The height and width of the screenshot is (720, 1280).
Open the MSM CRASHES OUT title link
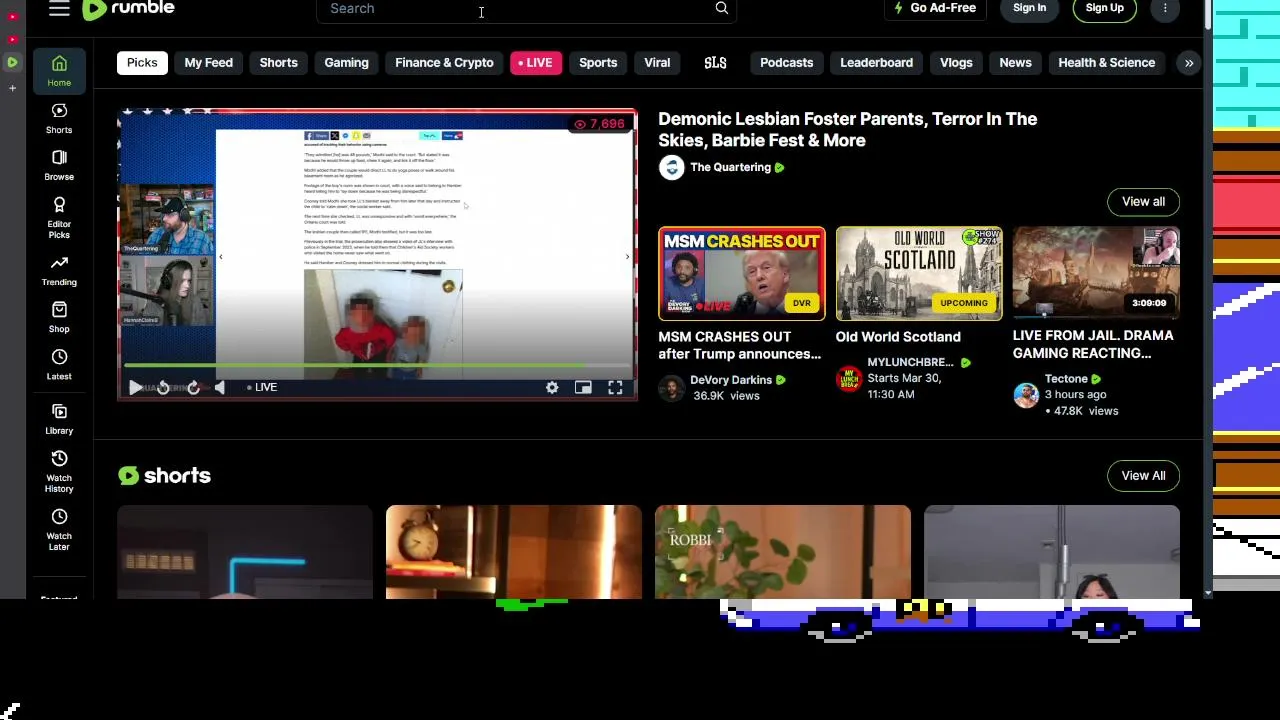coord(739,345)
